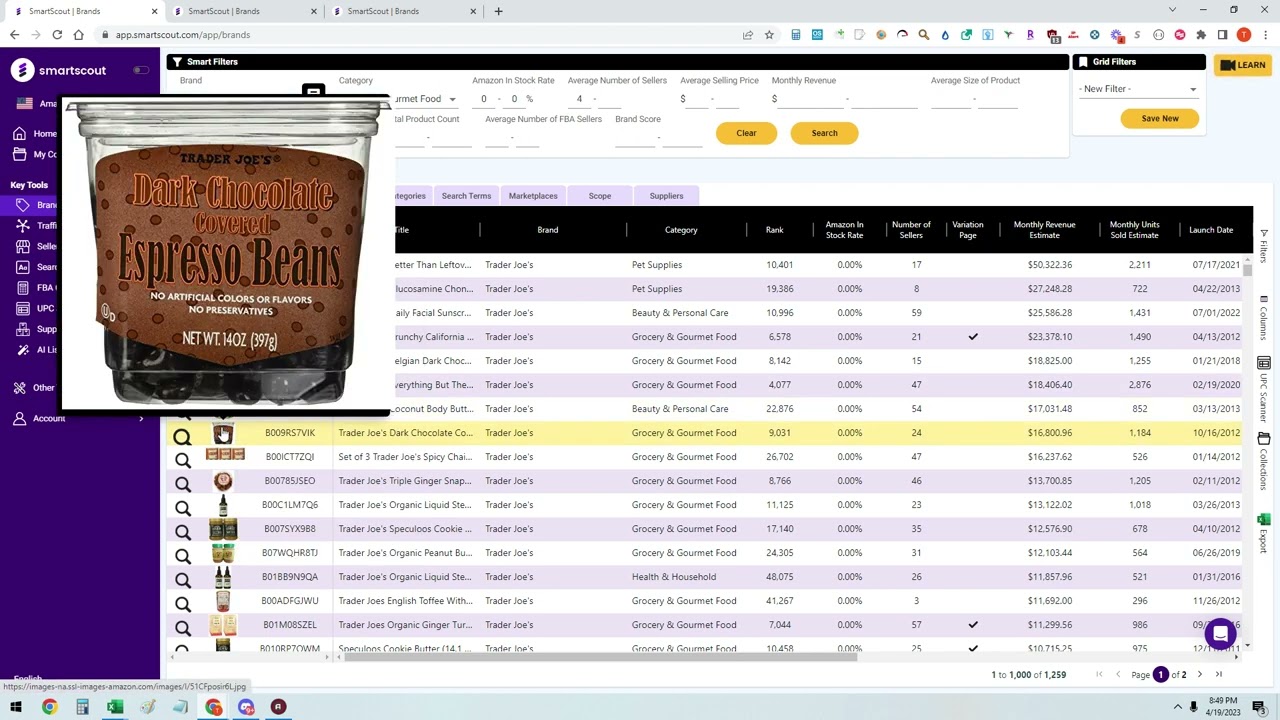Select page 2 in pagination
The width and height of the screenshot is (1280, 720).
pyautogui.click(x=1184, y=675)
